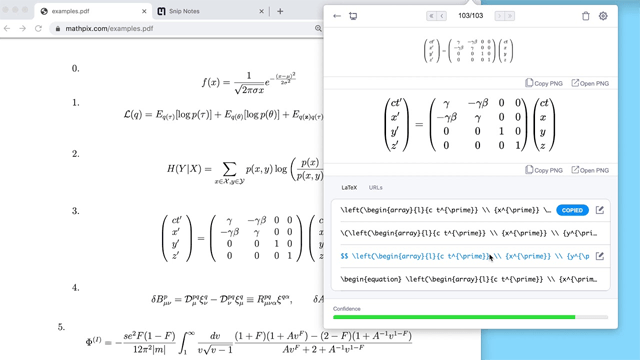This screenshot has height=360, width=640.
Task: Delete snip using trash icon
Action: (x=586, y=16)
